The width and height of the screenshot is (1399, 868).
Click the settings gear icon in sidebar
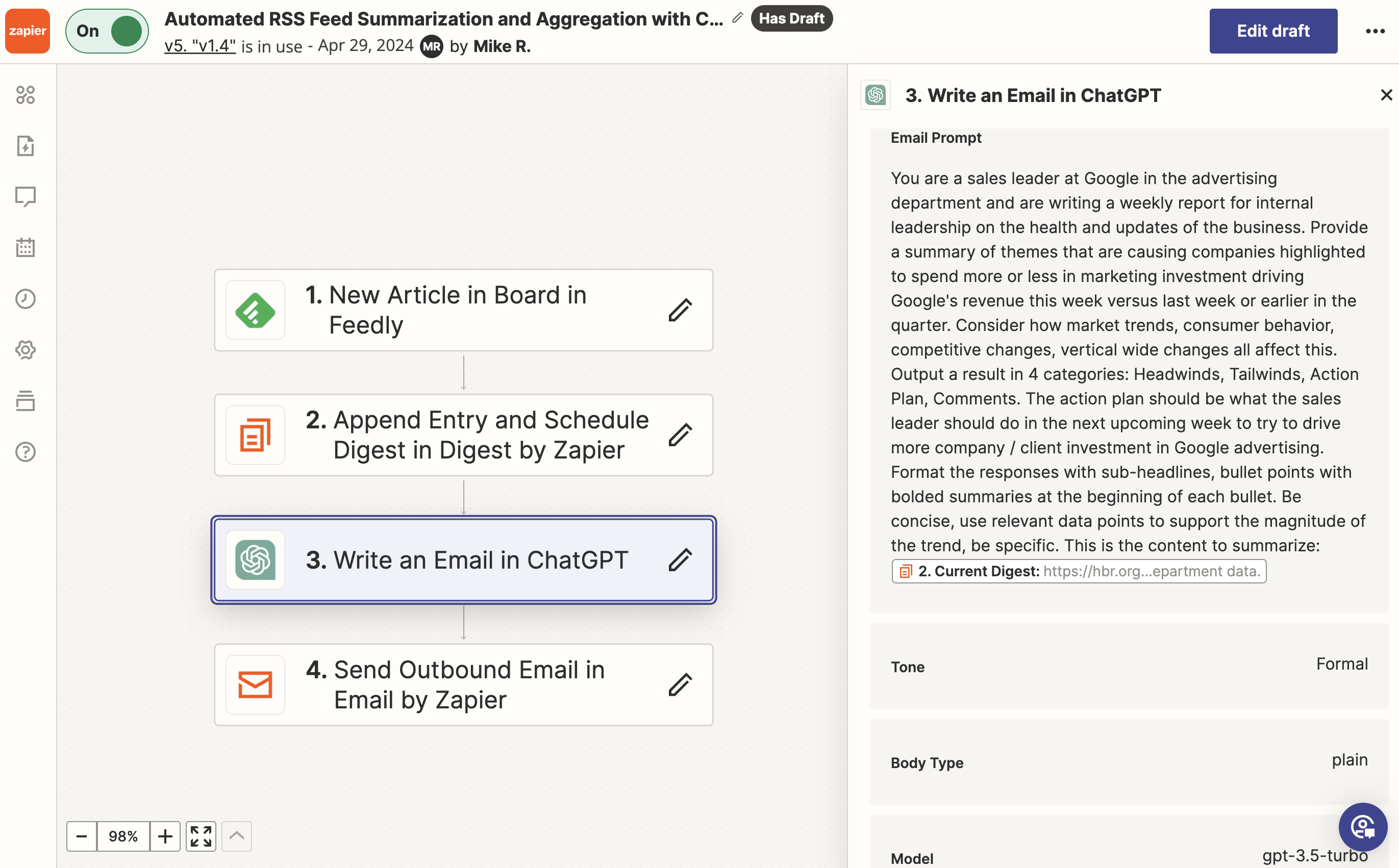point(27,349)
